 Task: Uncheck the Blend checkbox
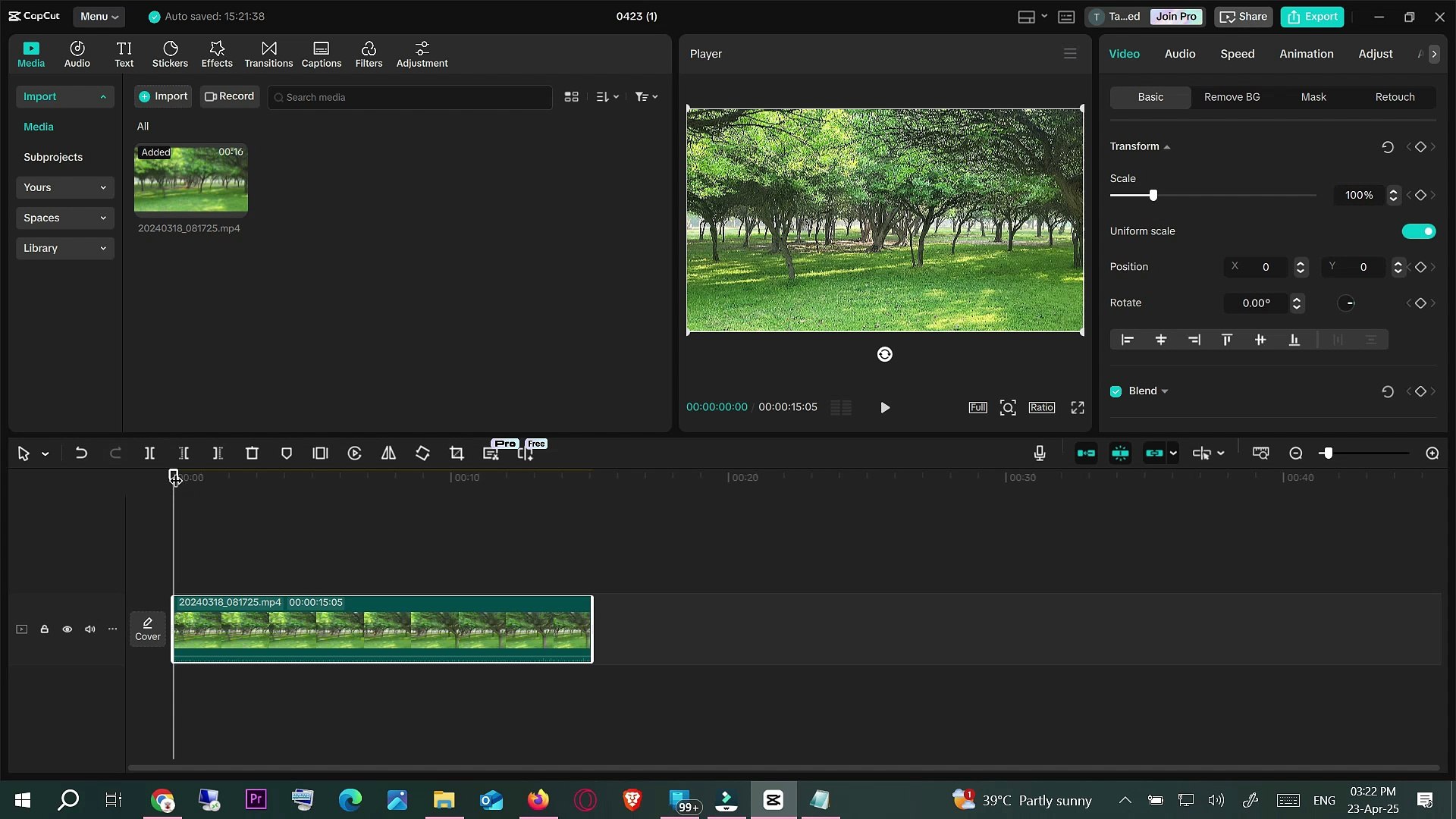[1116, 391]
